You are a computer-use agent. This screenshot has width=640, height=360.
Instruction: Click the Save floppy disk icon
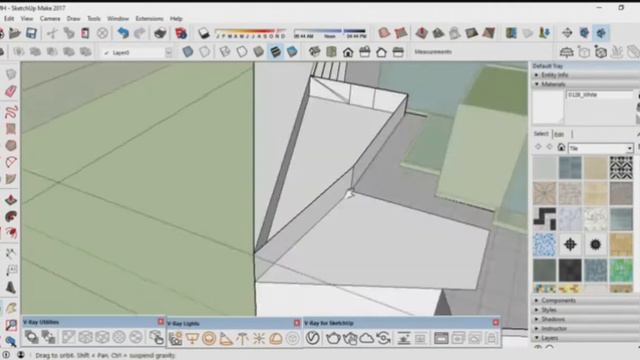(31, 33)
